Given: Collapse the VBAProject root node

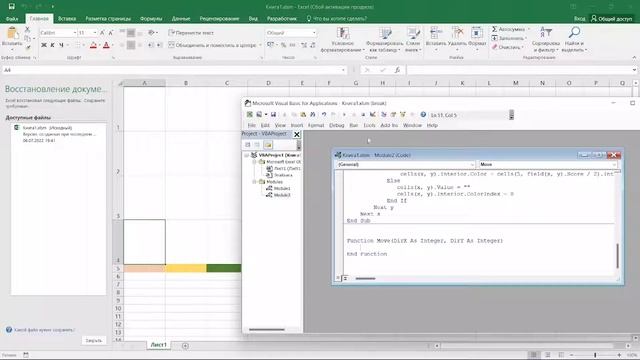Looking at the screenshot, I should pyautogui.click(x=247, y=155).
